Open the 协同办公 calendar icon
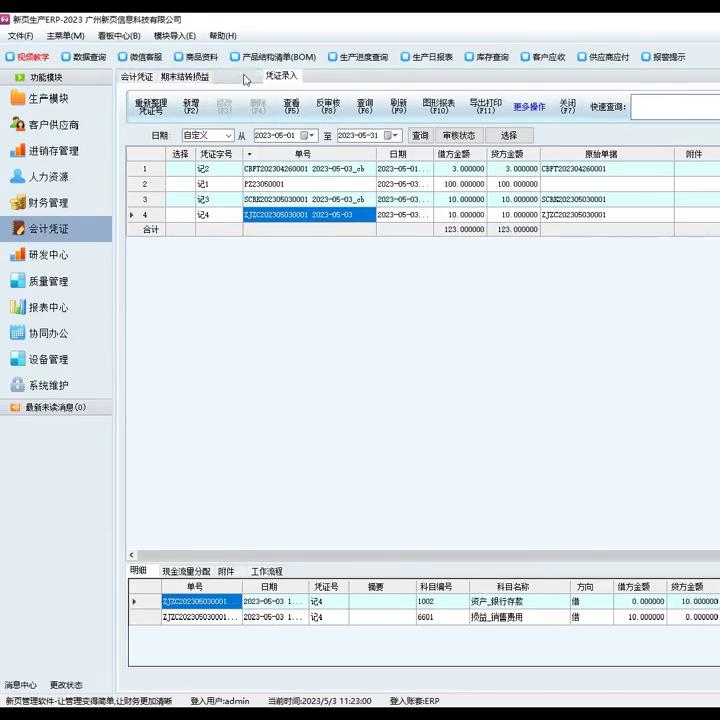 click(x=18, y=333)
